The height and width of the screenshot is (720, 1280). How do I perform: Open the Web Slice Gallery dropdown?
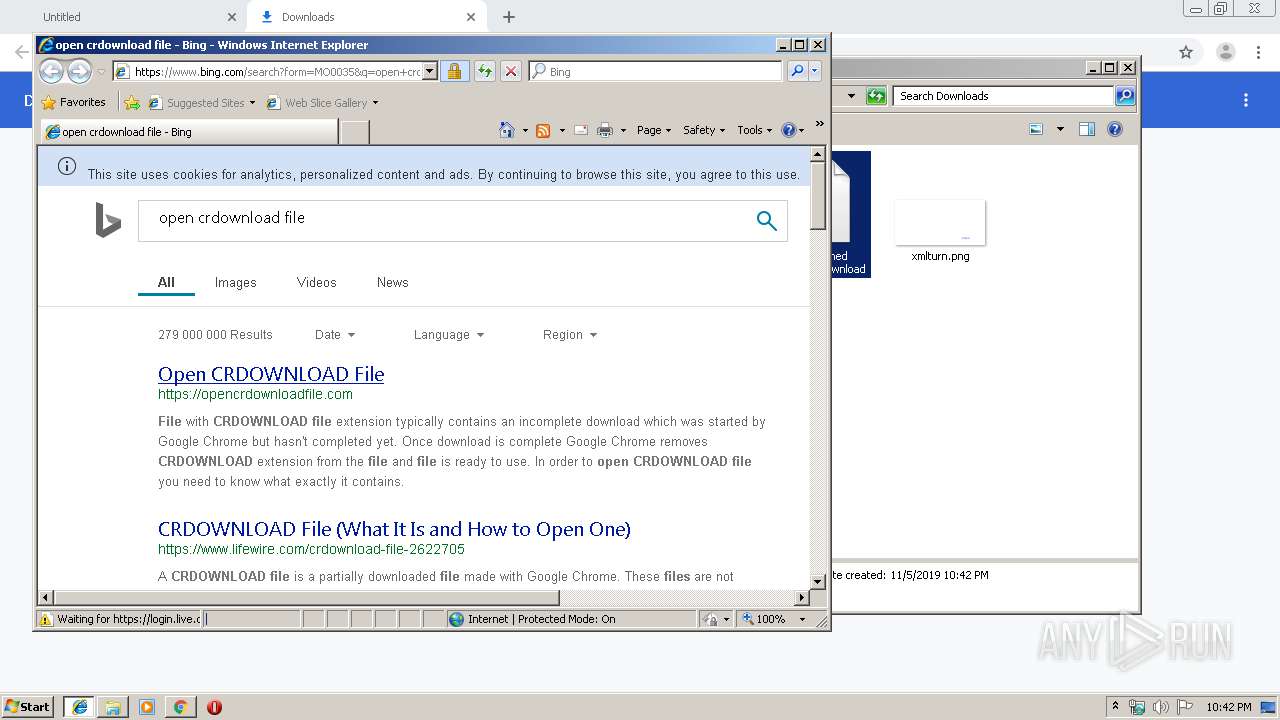(322, 102)
